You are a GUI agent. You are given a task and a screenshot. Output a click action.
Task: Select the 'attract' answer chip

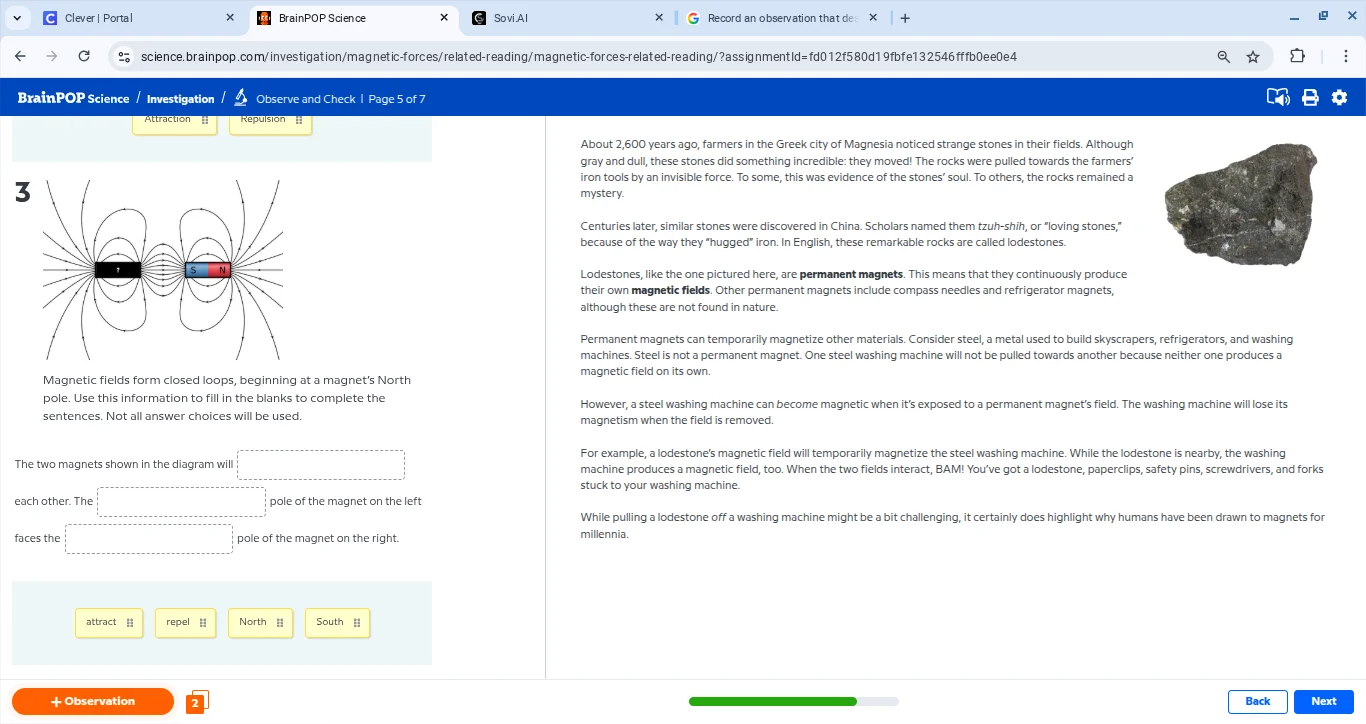(108, 622)
